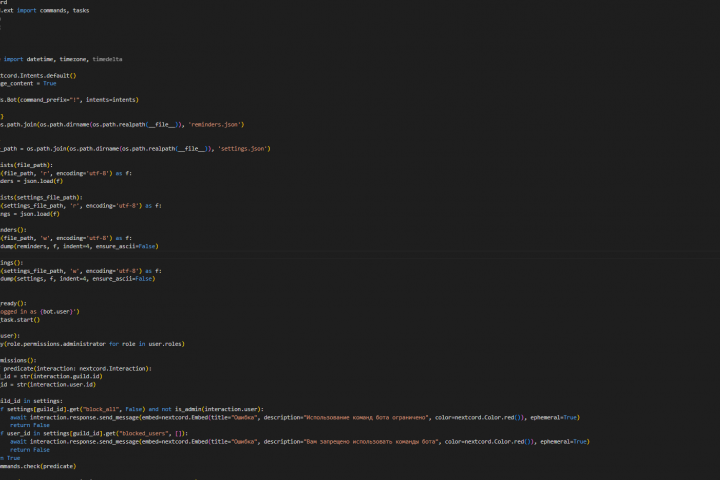
Task: Click the 'dump(settings, f' line
Action: (78, 279)
